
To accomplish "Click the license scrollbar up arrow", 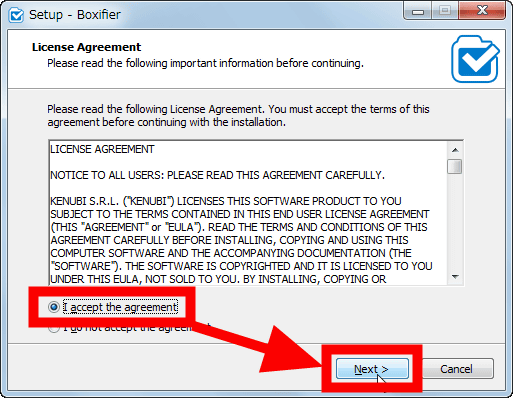I will click(x=455, y=150).
